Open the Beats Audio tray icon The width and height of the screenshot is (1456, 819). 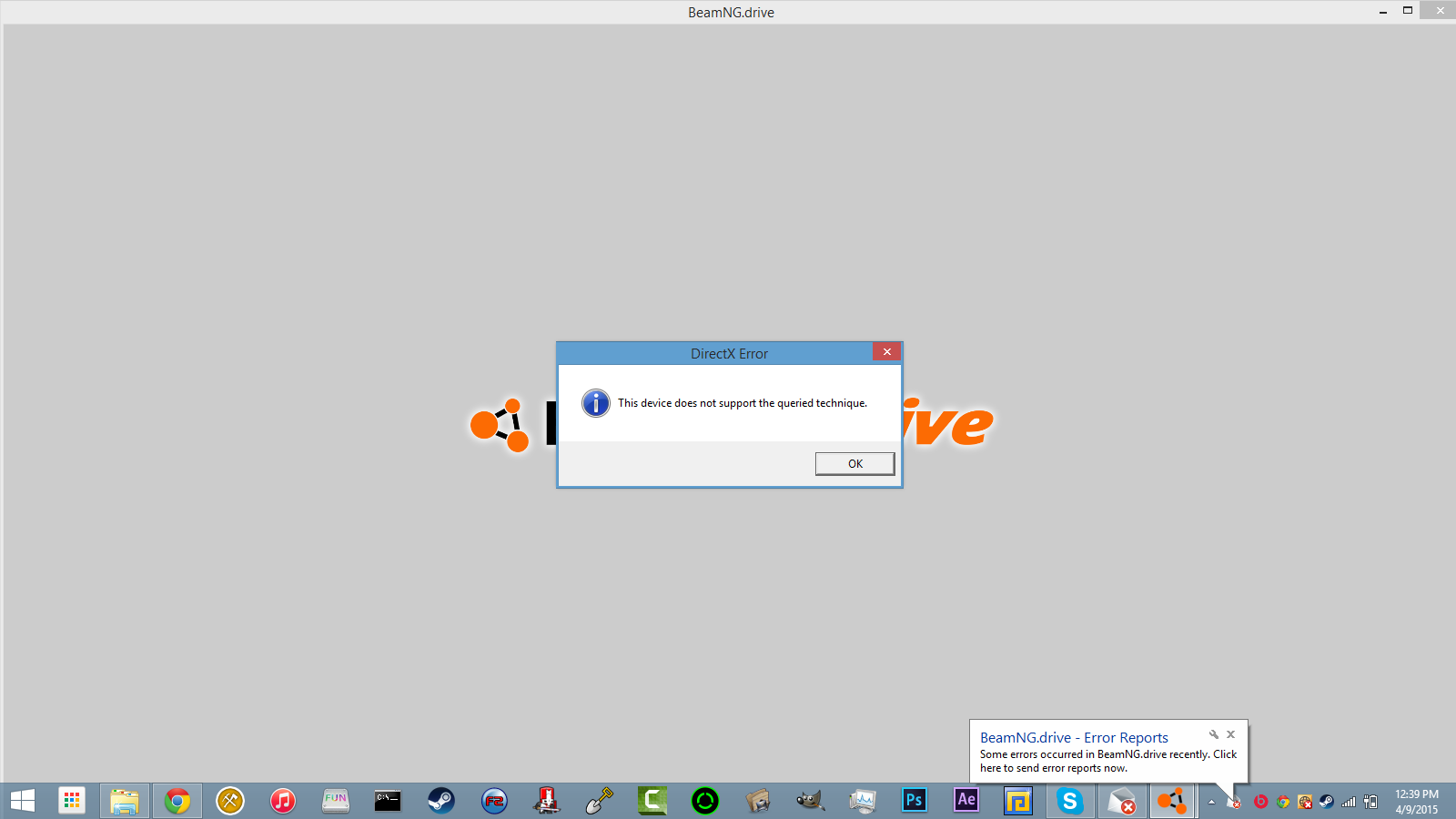(1260, 802)
